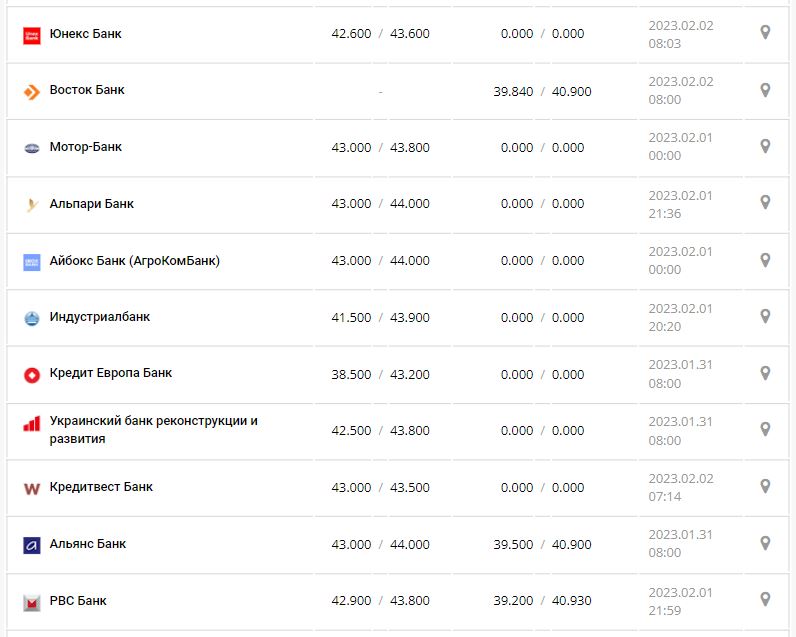
Task: Click the РВС Банк map pin
Action: [765, 600]
